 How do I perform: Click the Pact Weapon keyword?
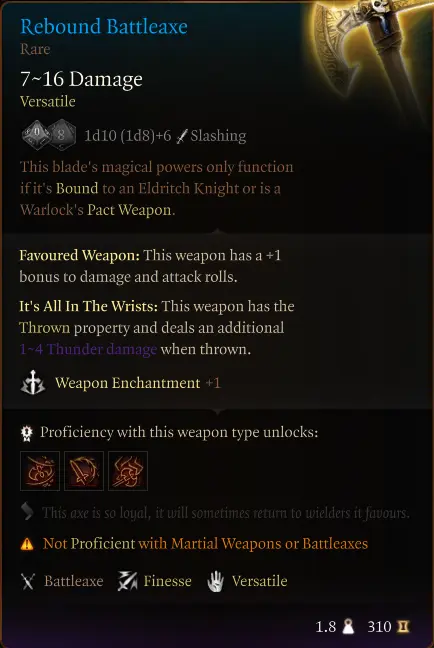pos(129,210)
